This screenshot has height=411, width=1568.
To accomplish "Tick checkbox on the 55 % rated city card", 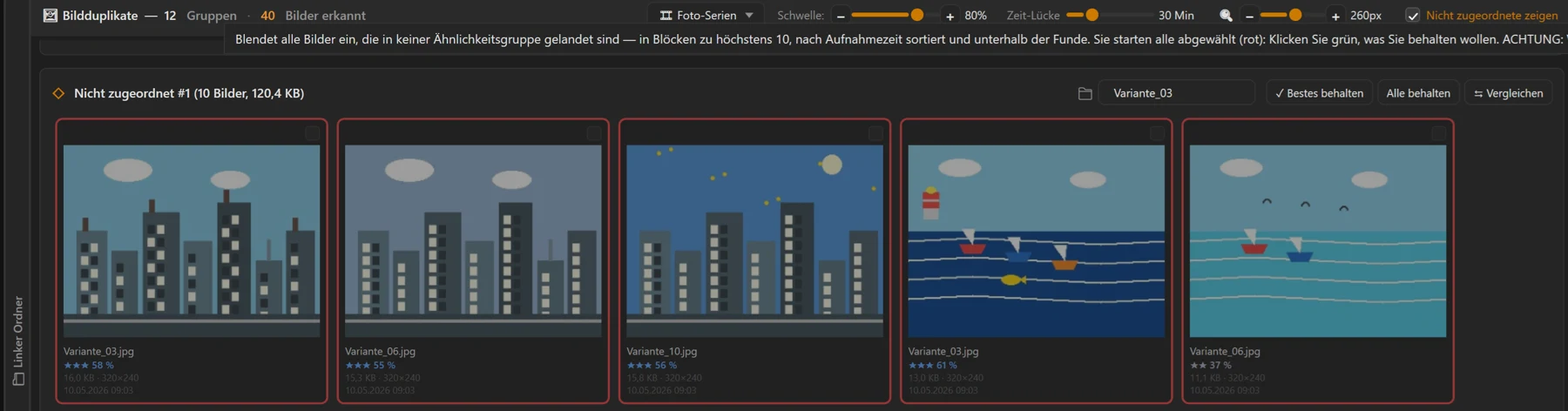I will [593, 133].
